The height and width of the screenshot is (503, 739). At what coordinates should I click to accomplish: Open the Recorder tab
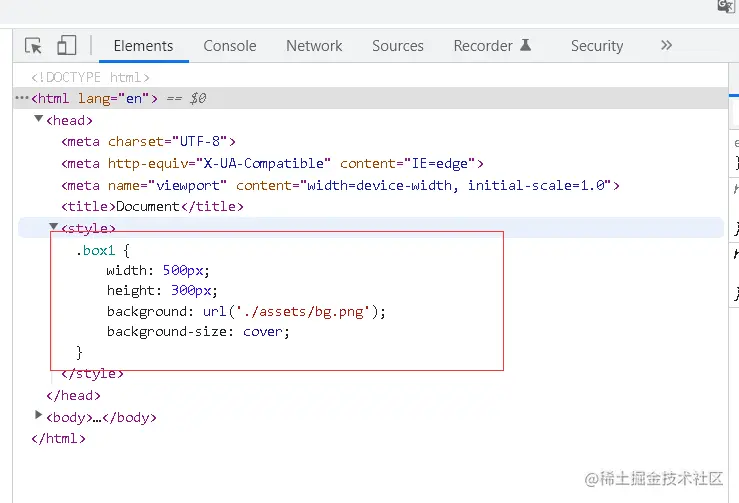point(483,46)
